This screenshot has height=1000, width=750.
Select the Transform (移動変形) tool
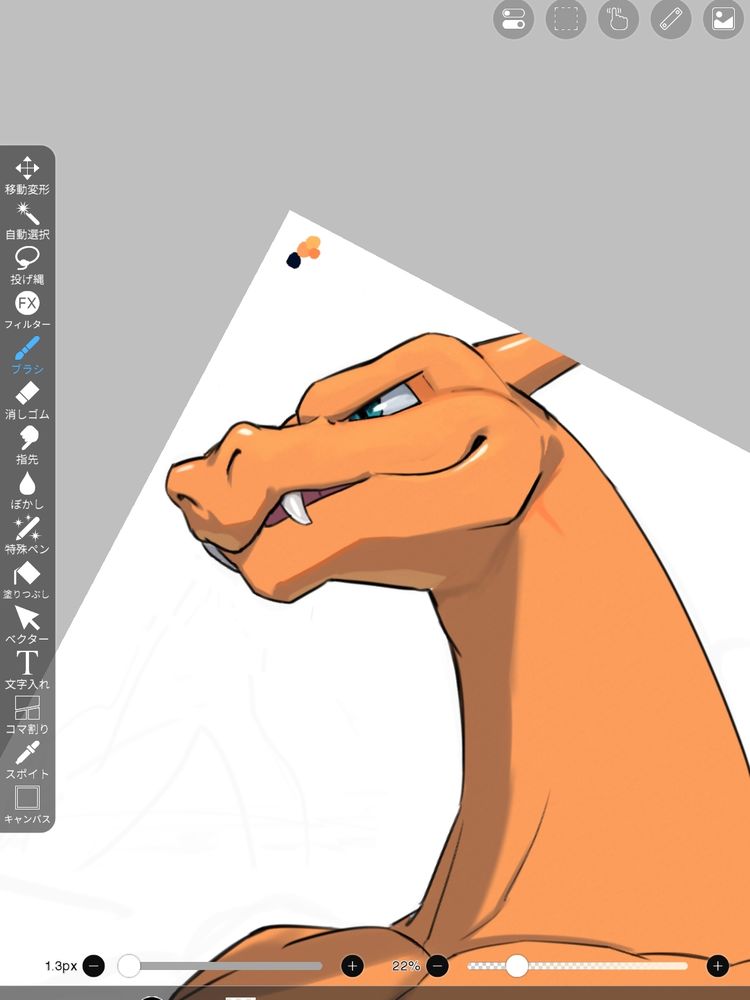click(x=27, y=175)
